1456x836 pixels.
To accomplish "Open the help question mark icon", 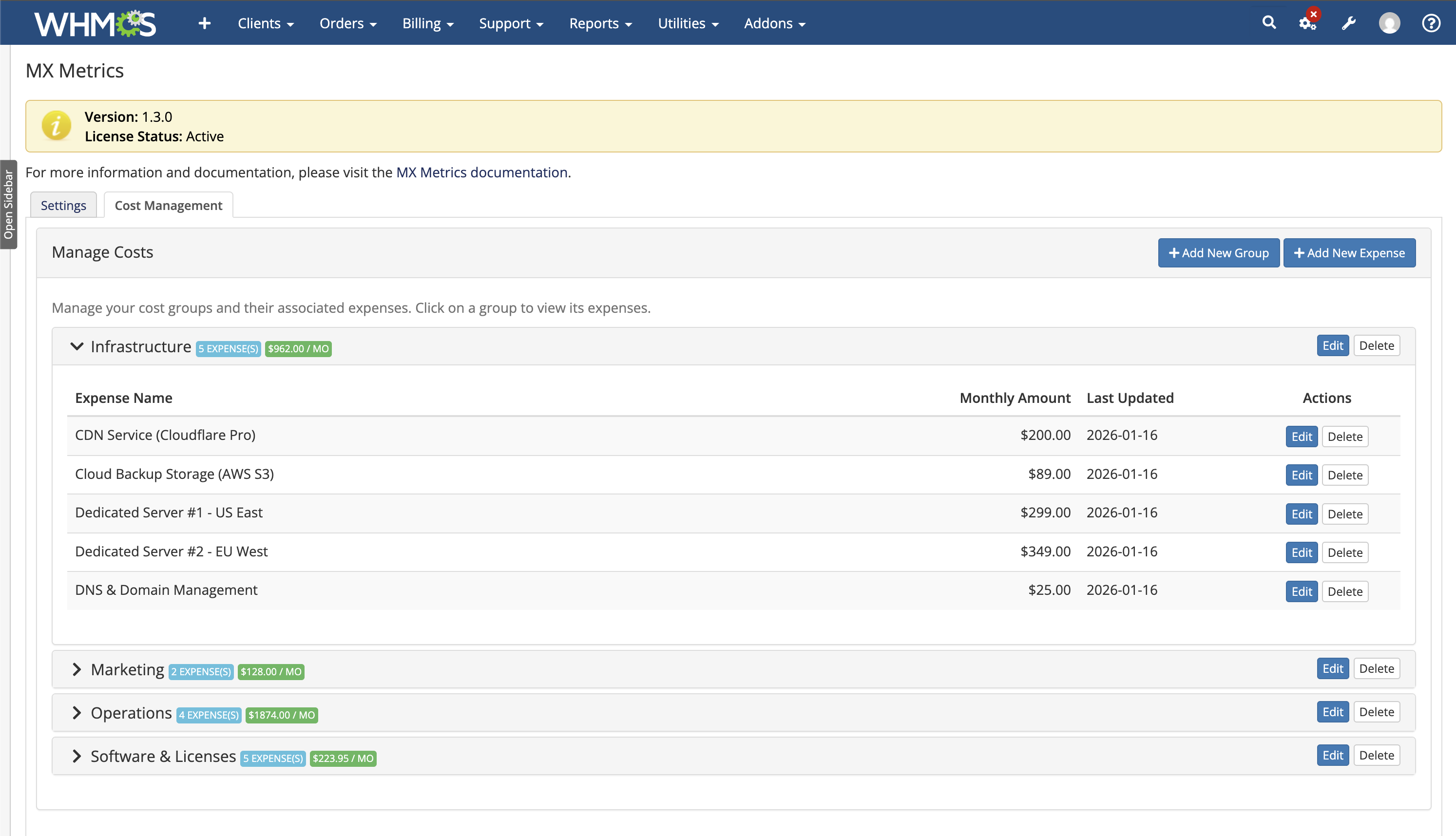I will (1430, 23).
